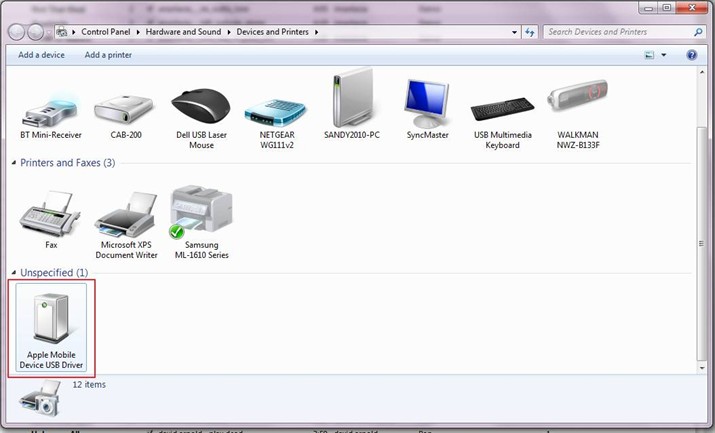Click the scrollbar down arrow

[x=701, y=368]
